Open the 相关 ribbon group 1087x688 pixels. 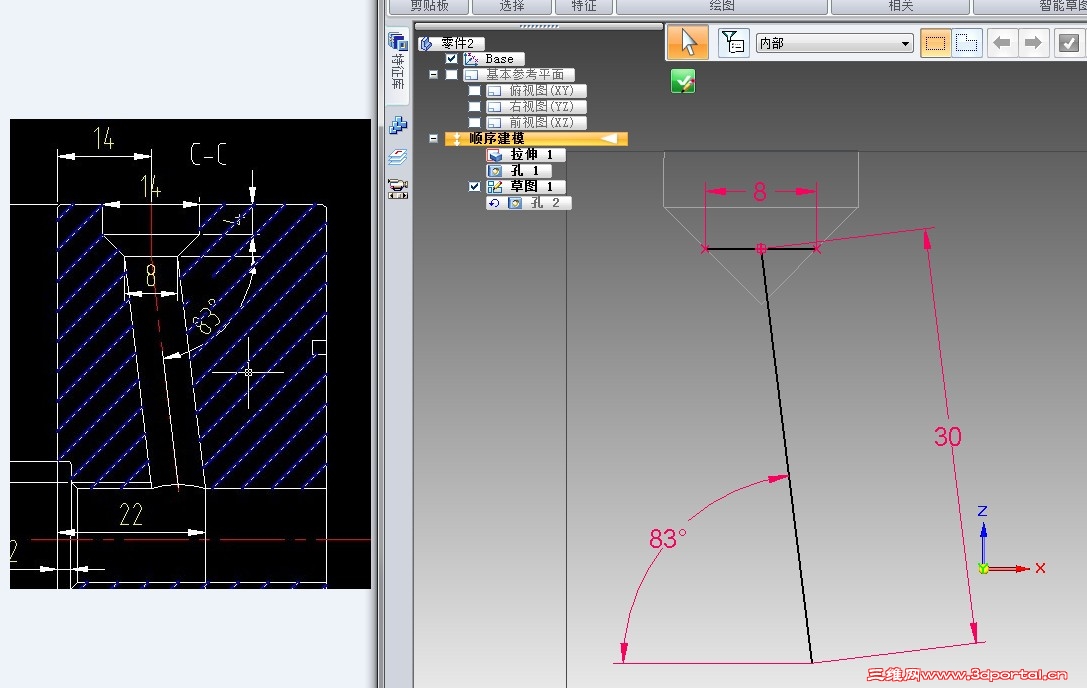tap(900, 6)
